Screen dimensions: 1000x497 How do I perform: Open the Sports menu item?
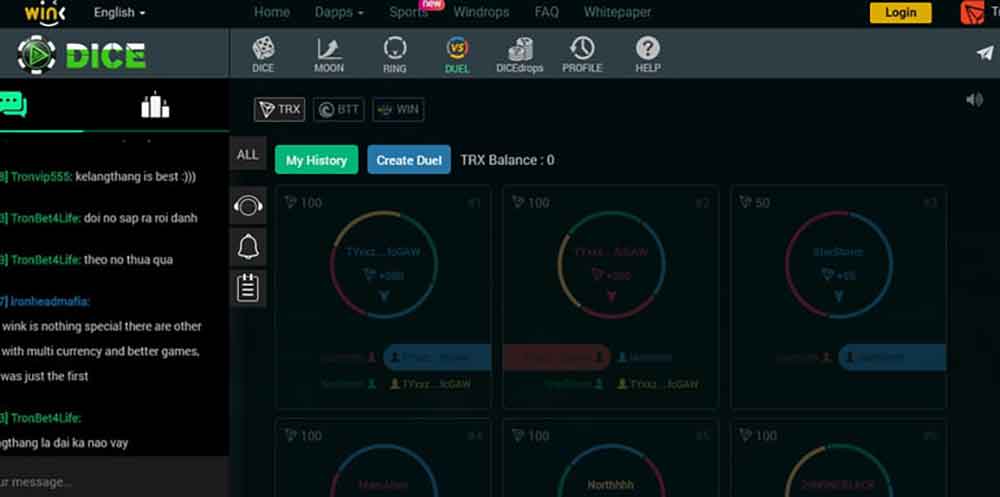[x=409, y=12]
